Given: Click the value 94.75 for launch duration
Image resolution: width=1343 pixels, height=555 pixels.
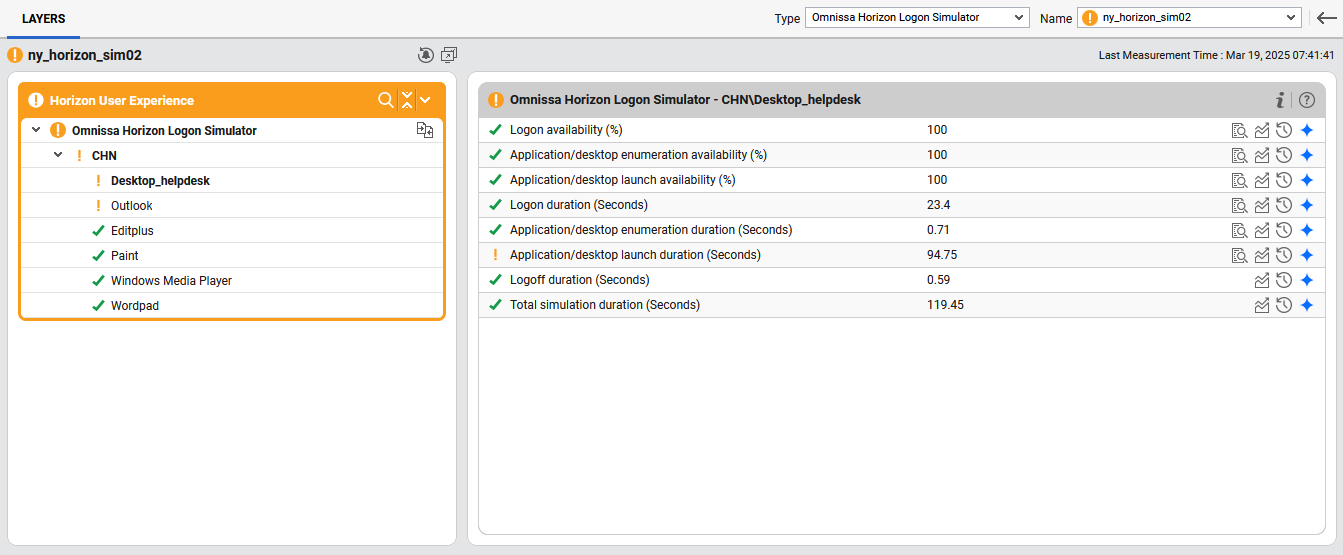Looking at the screenshot, I should (x=942, y=255).
